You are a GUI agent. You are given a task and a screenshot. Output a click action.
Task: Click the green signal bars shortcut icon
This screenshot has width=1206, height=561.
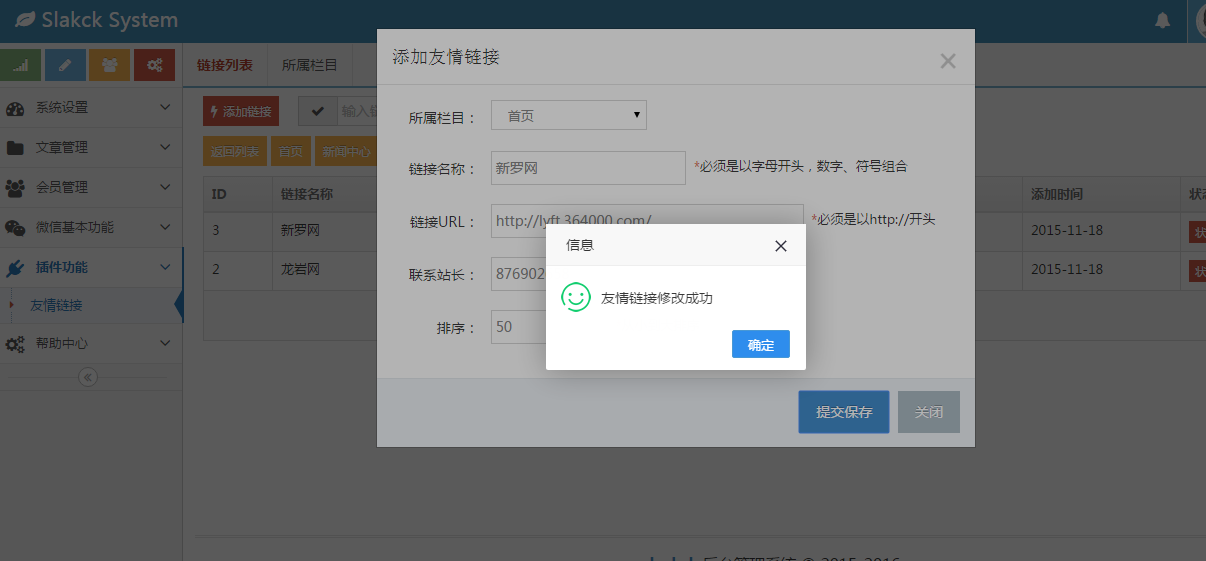click(x=22, y=65)
